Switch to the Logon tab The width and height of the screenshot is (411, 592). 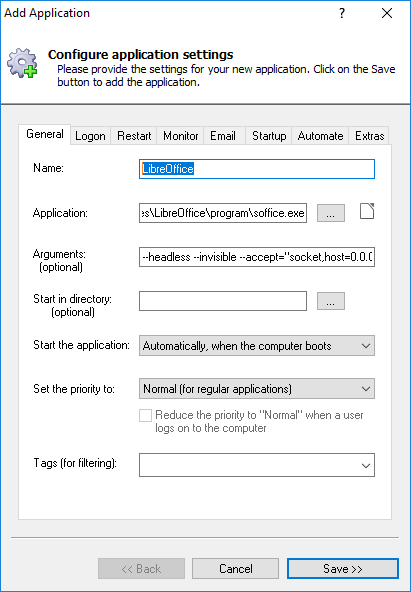click(x=90, y=136)
